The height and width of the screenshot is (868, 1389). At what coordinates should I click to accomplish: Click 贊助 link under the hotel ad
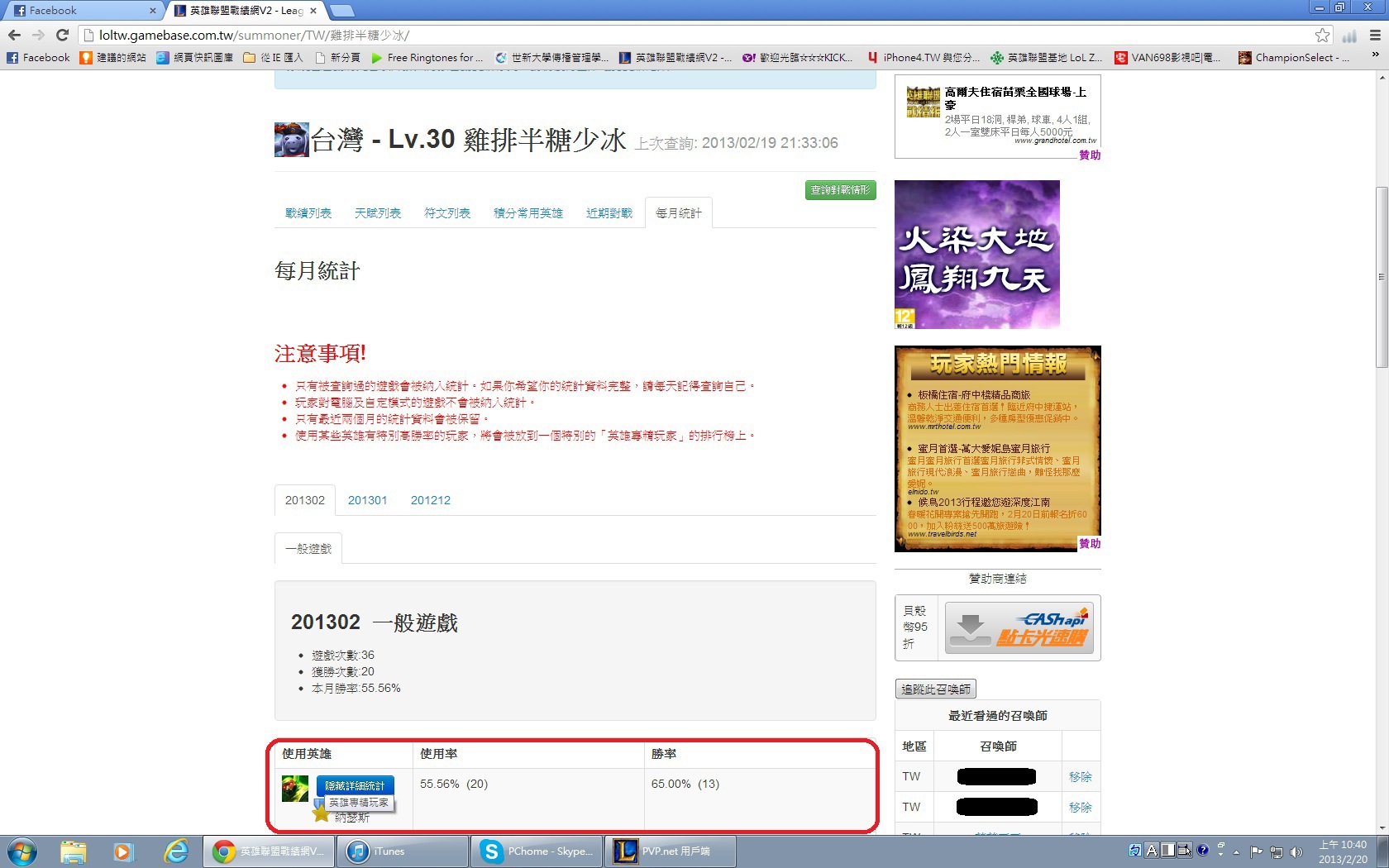coord(1090,155)
